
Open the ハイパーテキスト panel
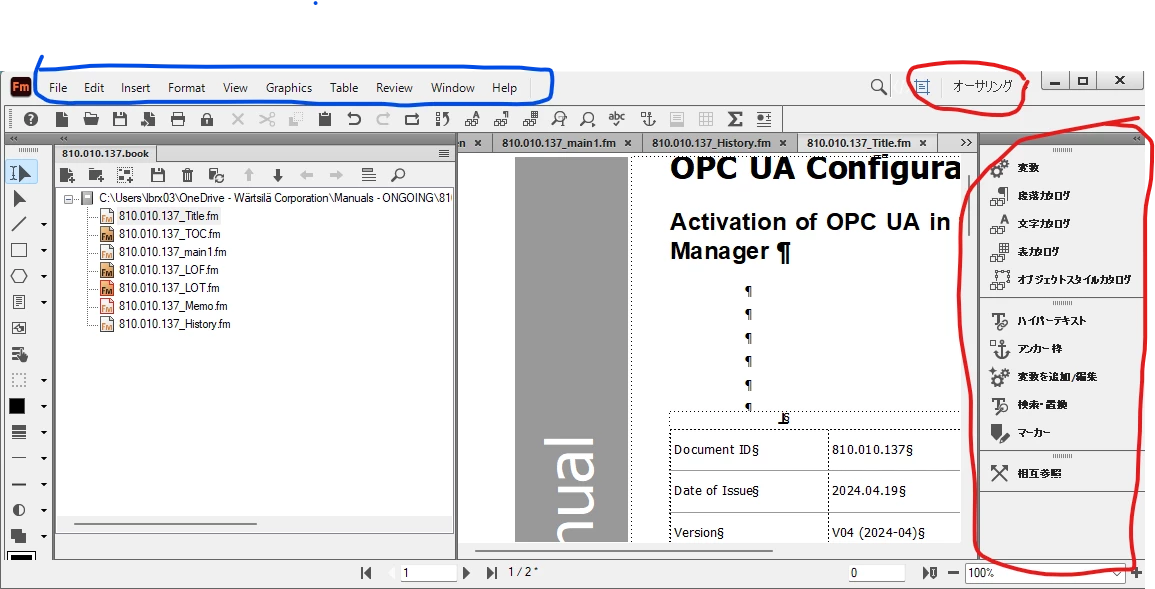(x=1052, y=321)
